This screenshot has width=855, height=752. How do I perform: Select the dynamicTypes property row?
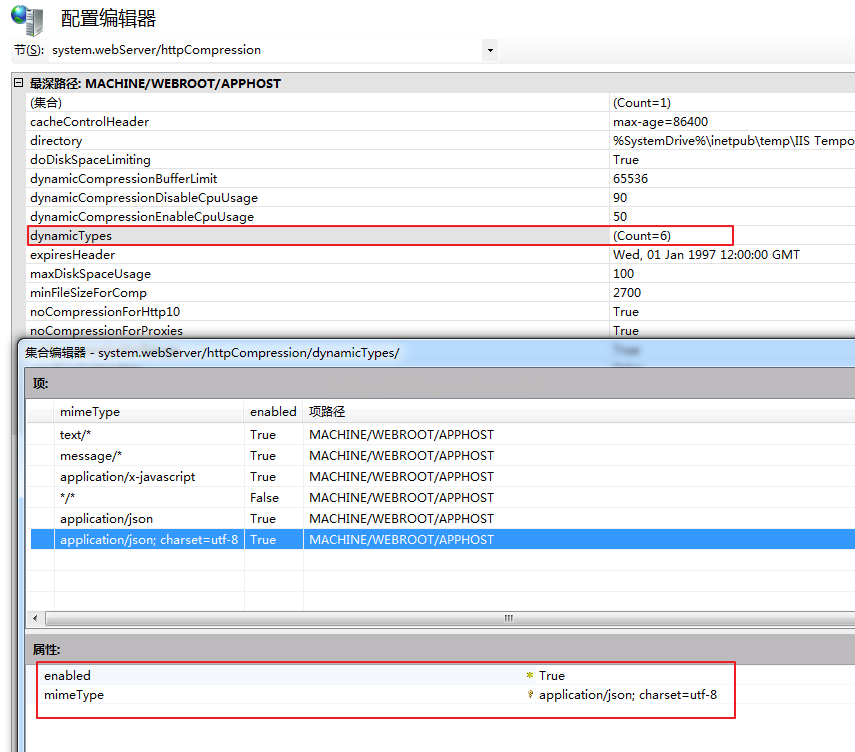(x=71, y=236)
